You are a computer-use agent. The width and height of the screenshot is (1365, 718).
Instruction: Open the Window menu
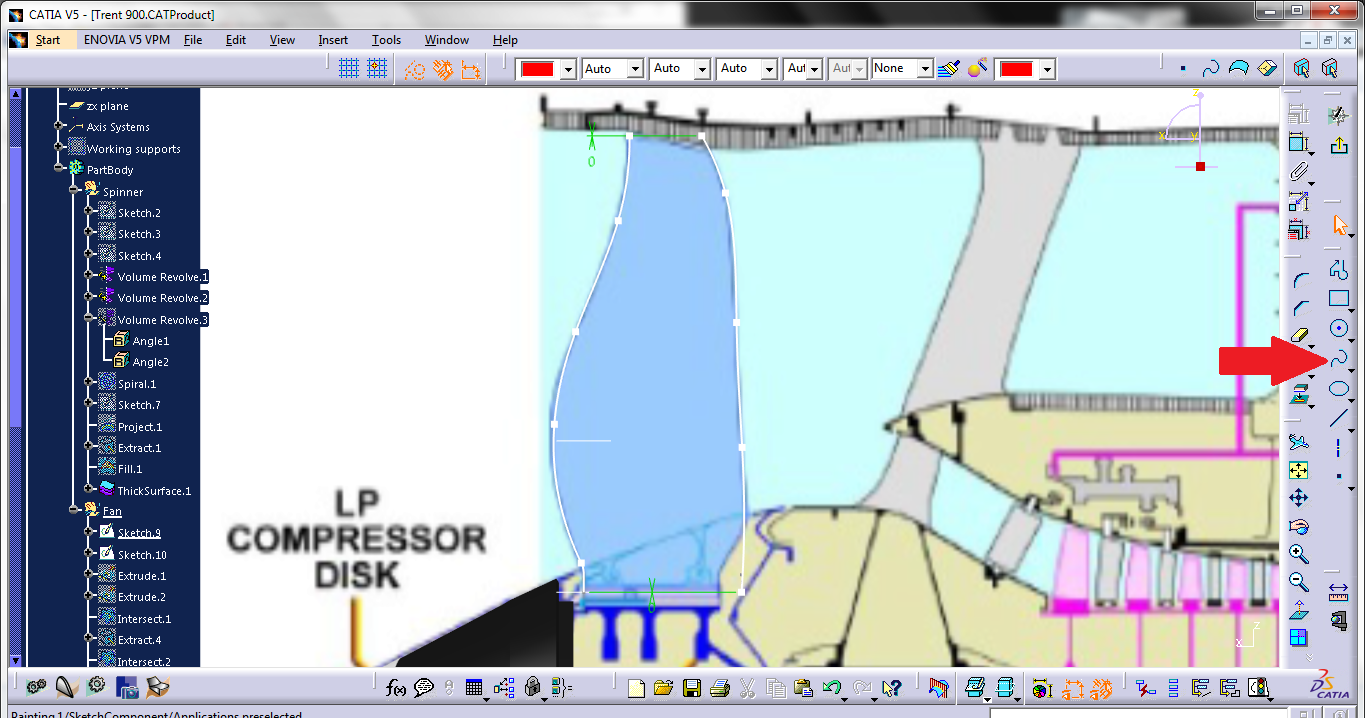point(446,40)
